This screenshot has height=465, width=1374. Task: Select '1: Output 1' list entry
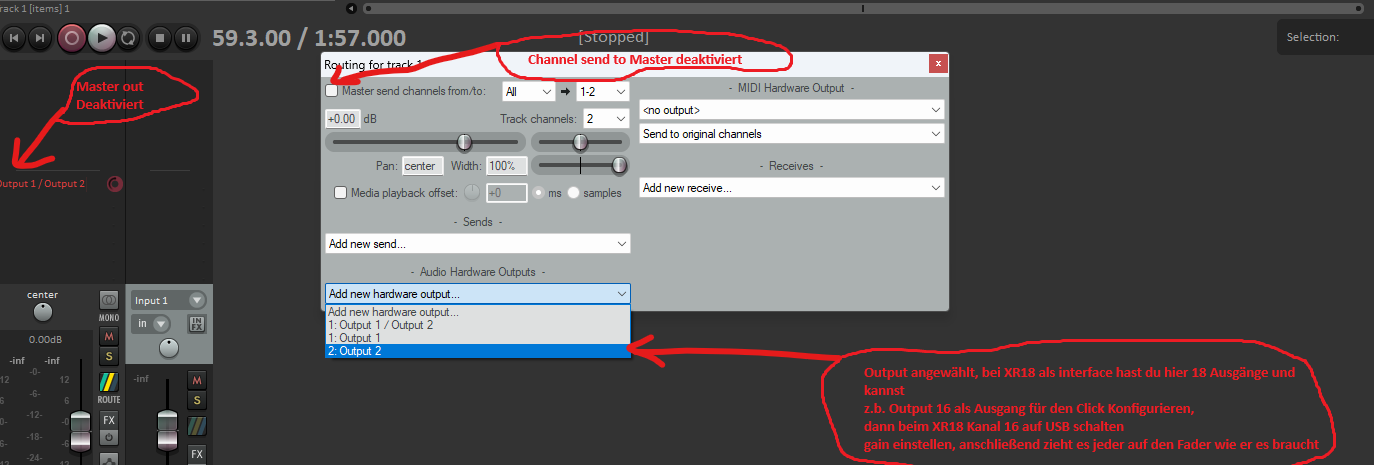coord(478,338)
